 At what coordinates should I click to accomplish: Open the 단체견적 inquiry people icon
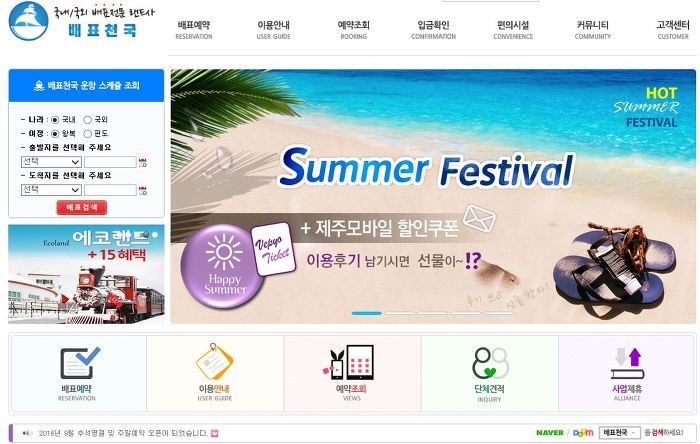[490, 363]
